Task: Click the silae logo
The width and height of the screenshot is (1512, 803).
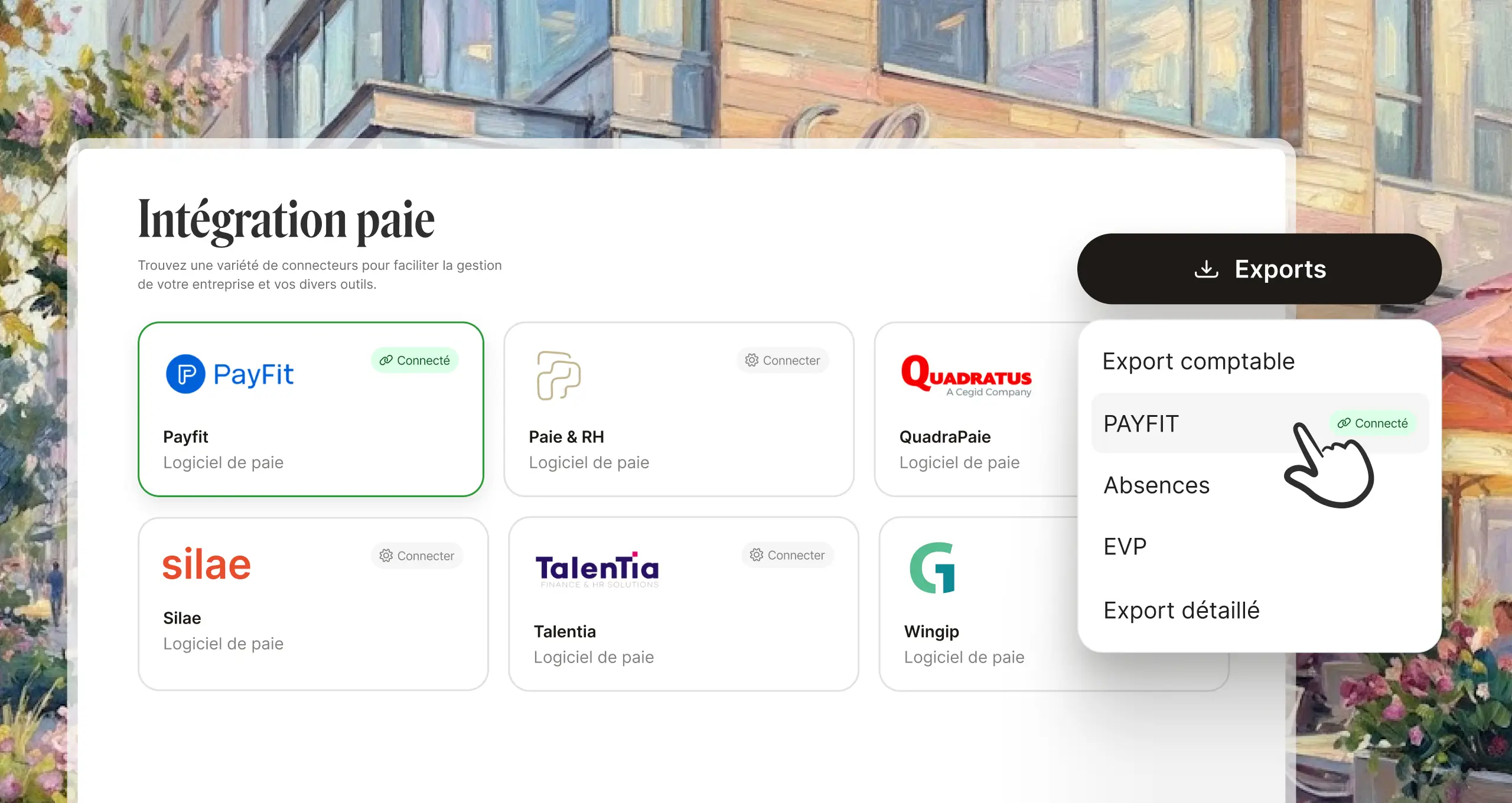Action: pos(207,563)
